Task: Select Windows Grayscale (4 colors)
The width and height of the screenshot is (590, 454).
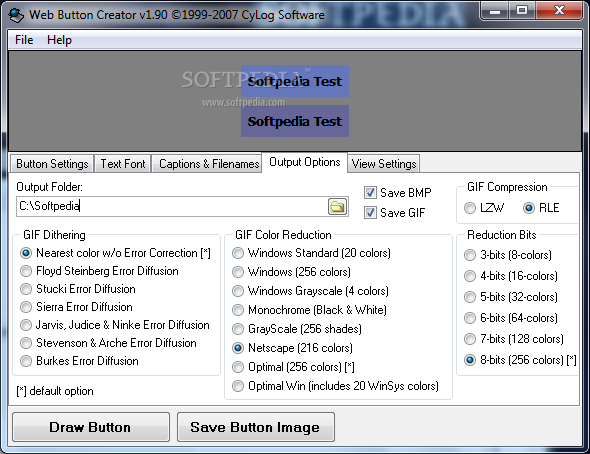Action: pyautogui.click(x=310, y=291)
